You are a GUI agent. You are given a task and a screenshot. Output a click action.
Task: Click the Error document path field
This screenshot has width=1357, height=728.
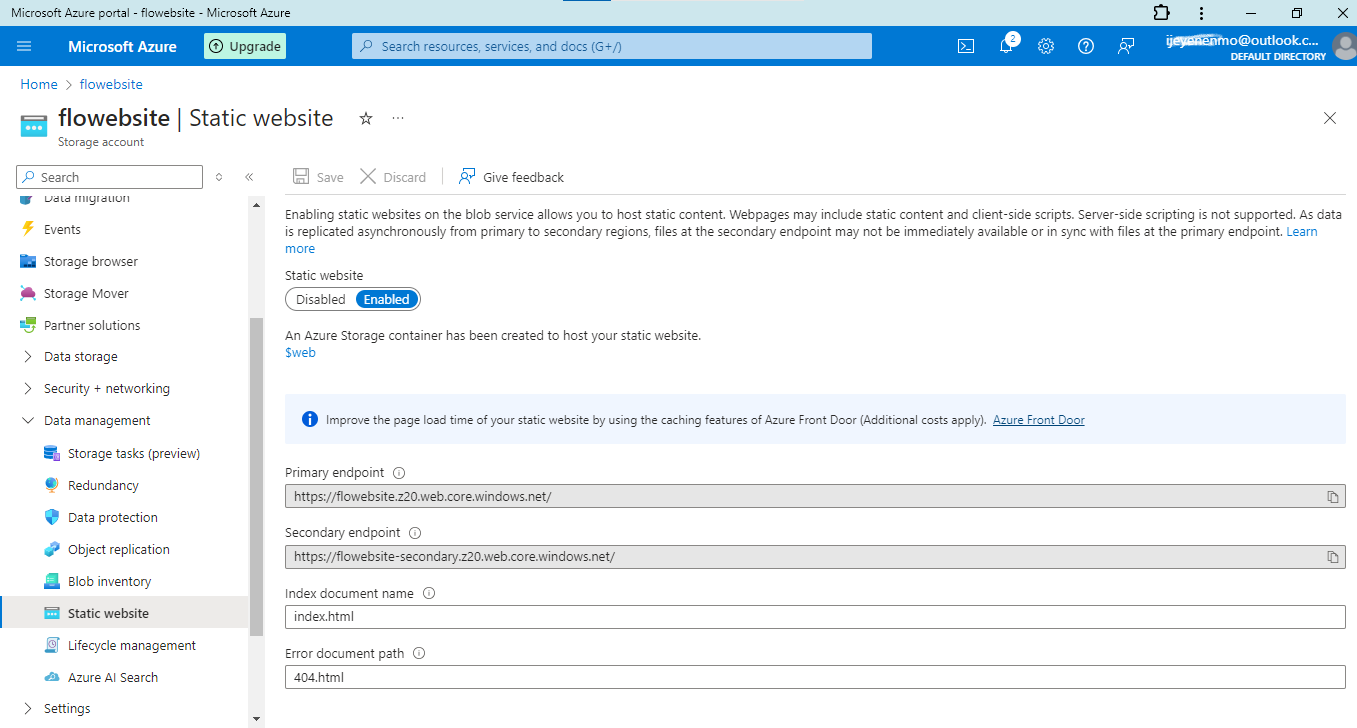815,677
